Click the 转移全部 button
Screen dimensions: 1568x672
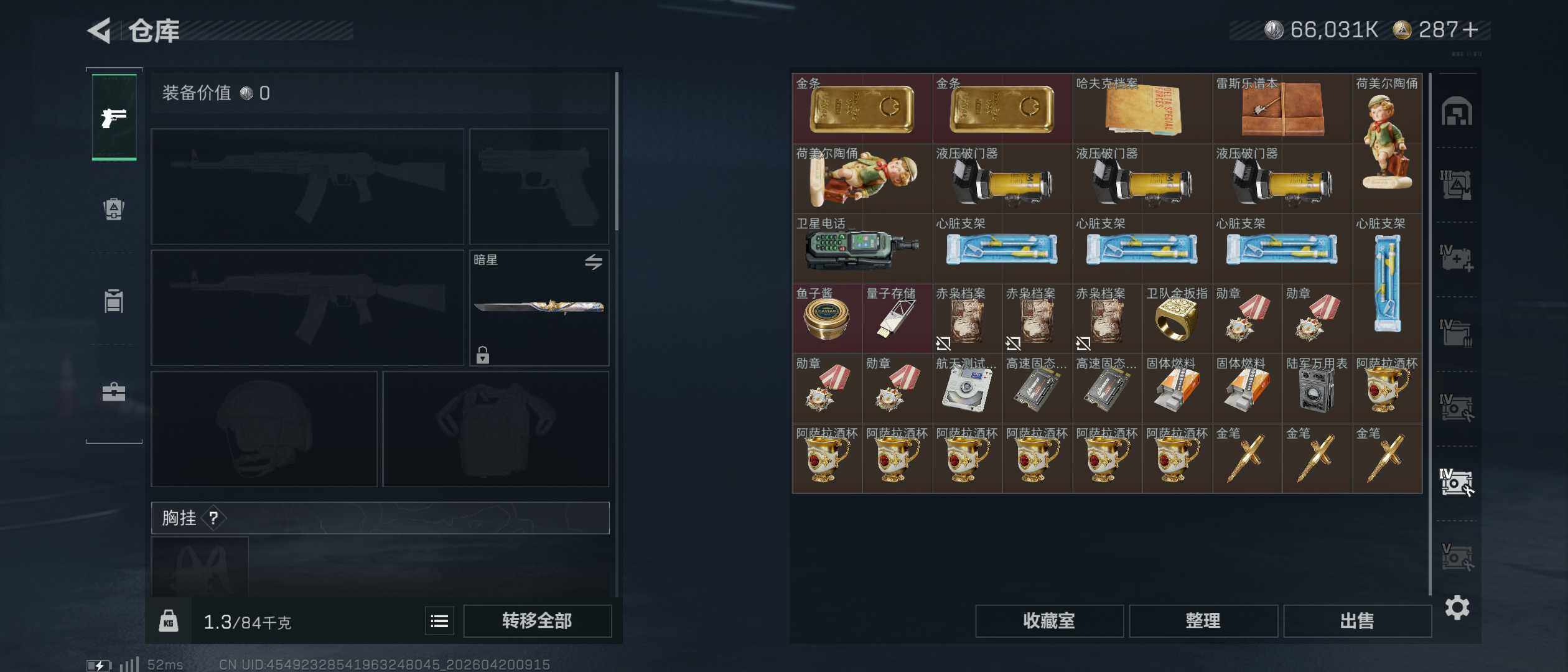click(x=538, y=621)
